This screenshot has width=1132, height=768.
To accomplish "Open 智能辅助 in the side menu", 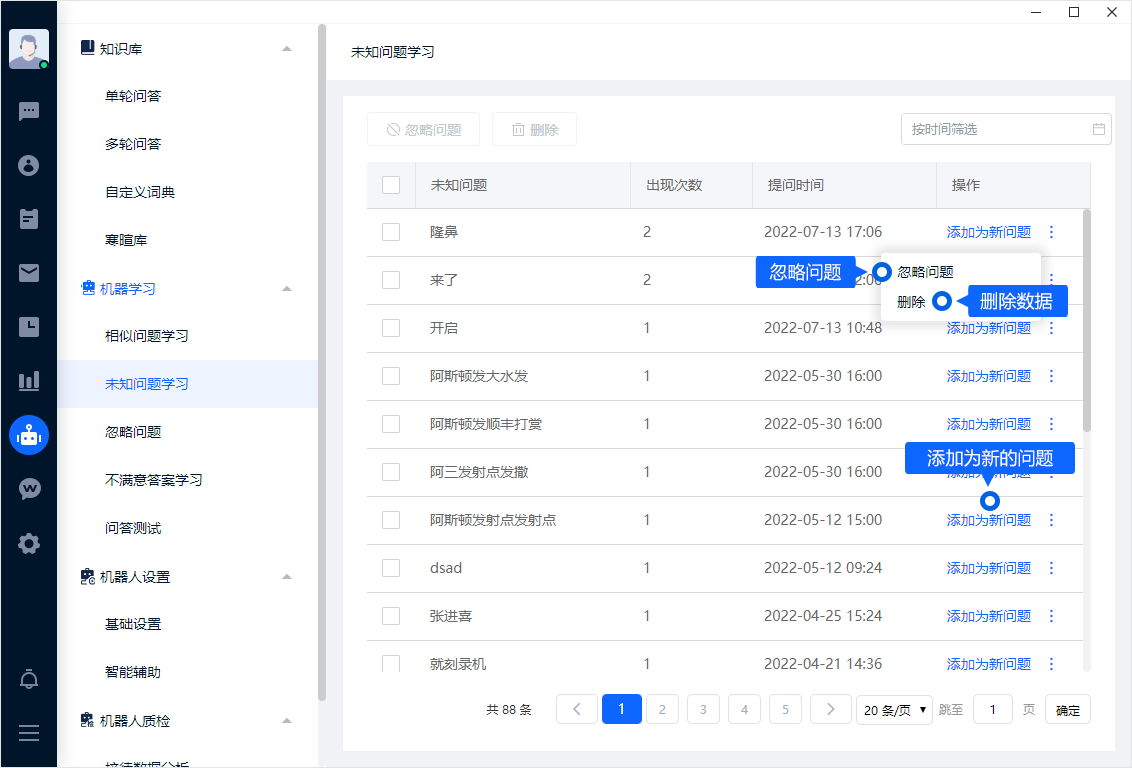I will pos(133,672).
